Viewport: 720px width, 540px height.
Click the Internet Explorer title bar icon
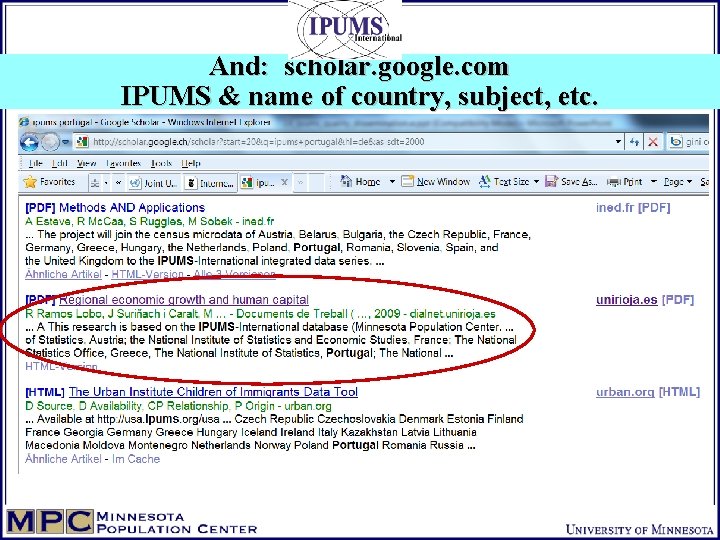[x=24, y=122]
